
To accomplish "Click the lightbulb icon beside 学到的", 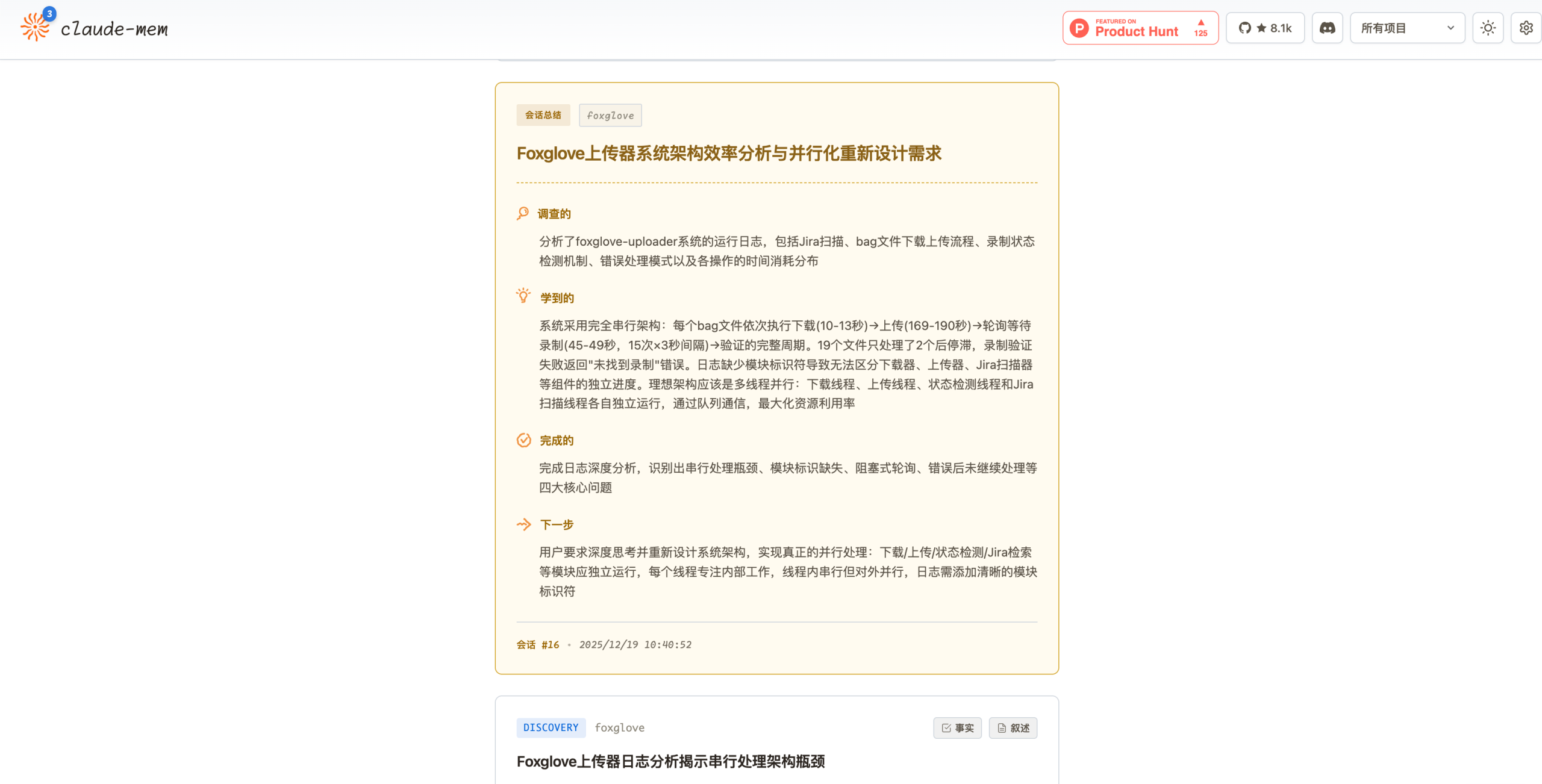I will [523, 296].
